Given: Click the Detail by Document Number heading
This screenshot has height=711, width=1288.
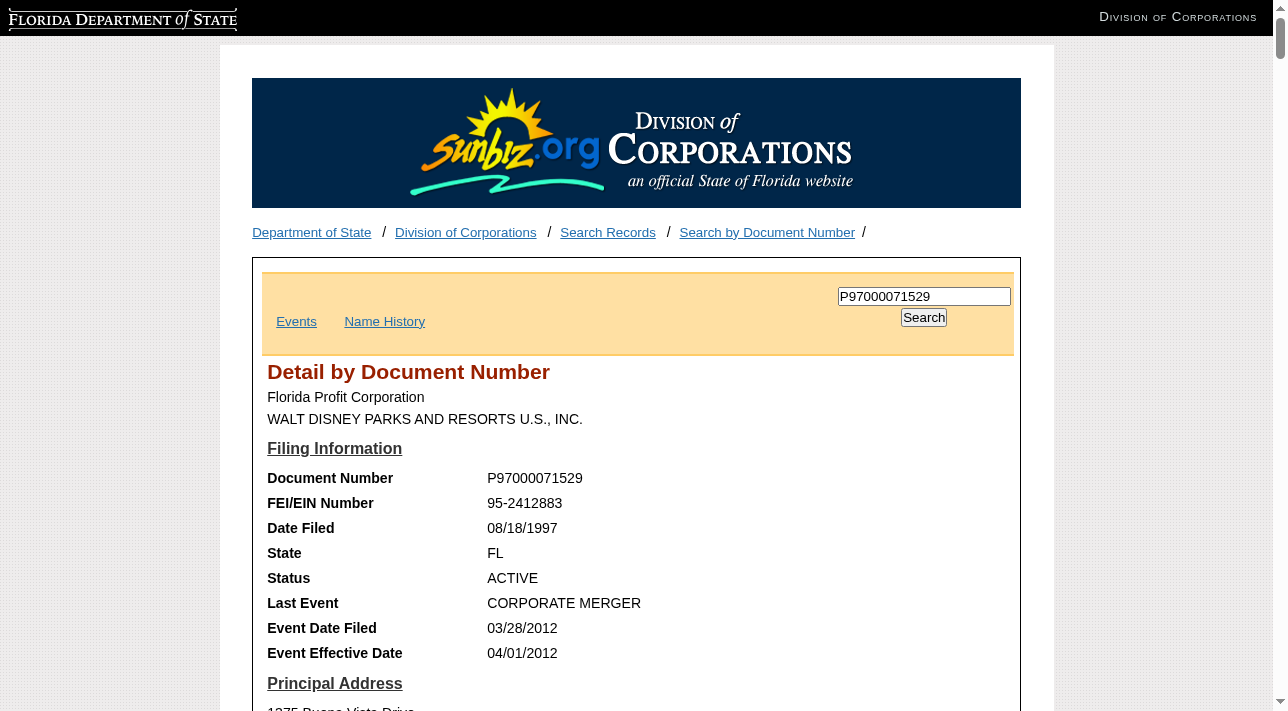Looking at the screenshot, I should 408,372.
